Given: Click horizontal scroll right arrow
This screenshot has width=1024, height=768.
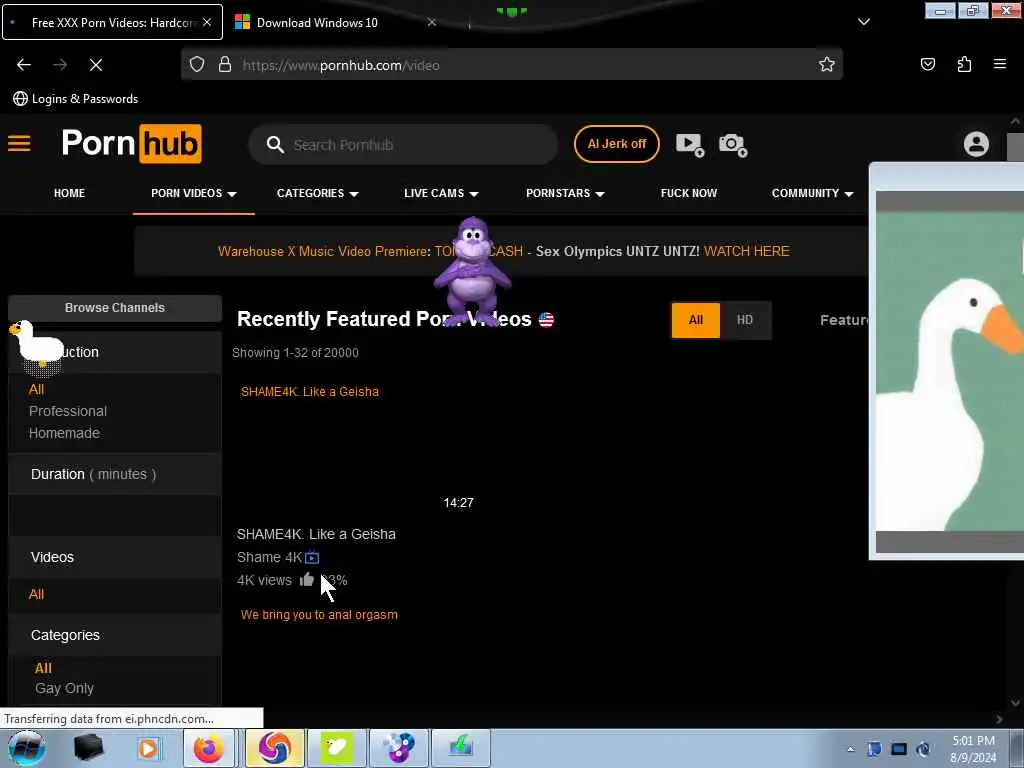Looking at the screenshot, I should 999,719.
